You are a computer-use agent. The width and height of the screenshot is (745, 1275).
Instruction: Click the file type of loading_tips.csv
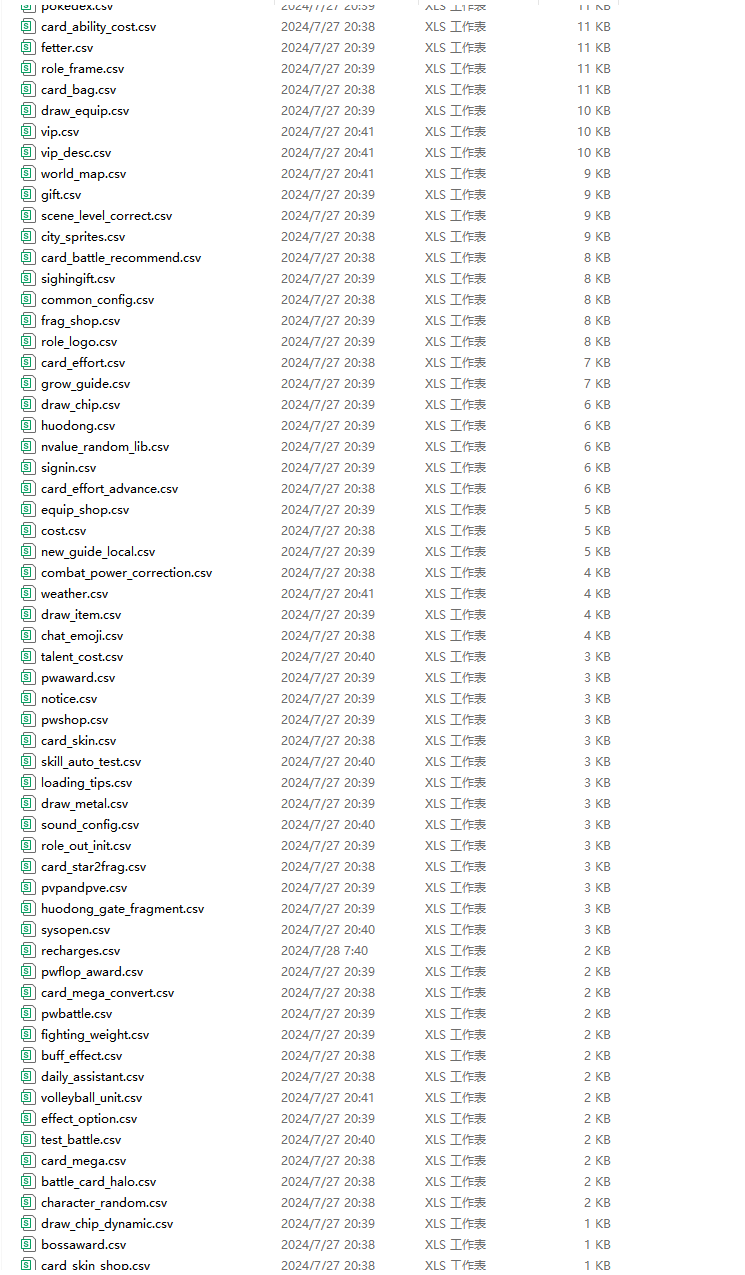[x=455, y=783]
